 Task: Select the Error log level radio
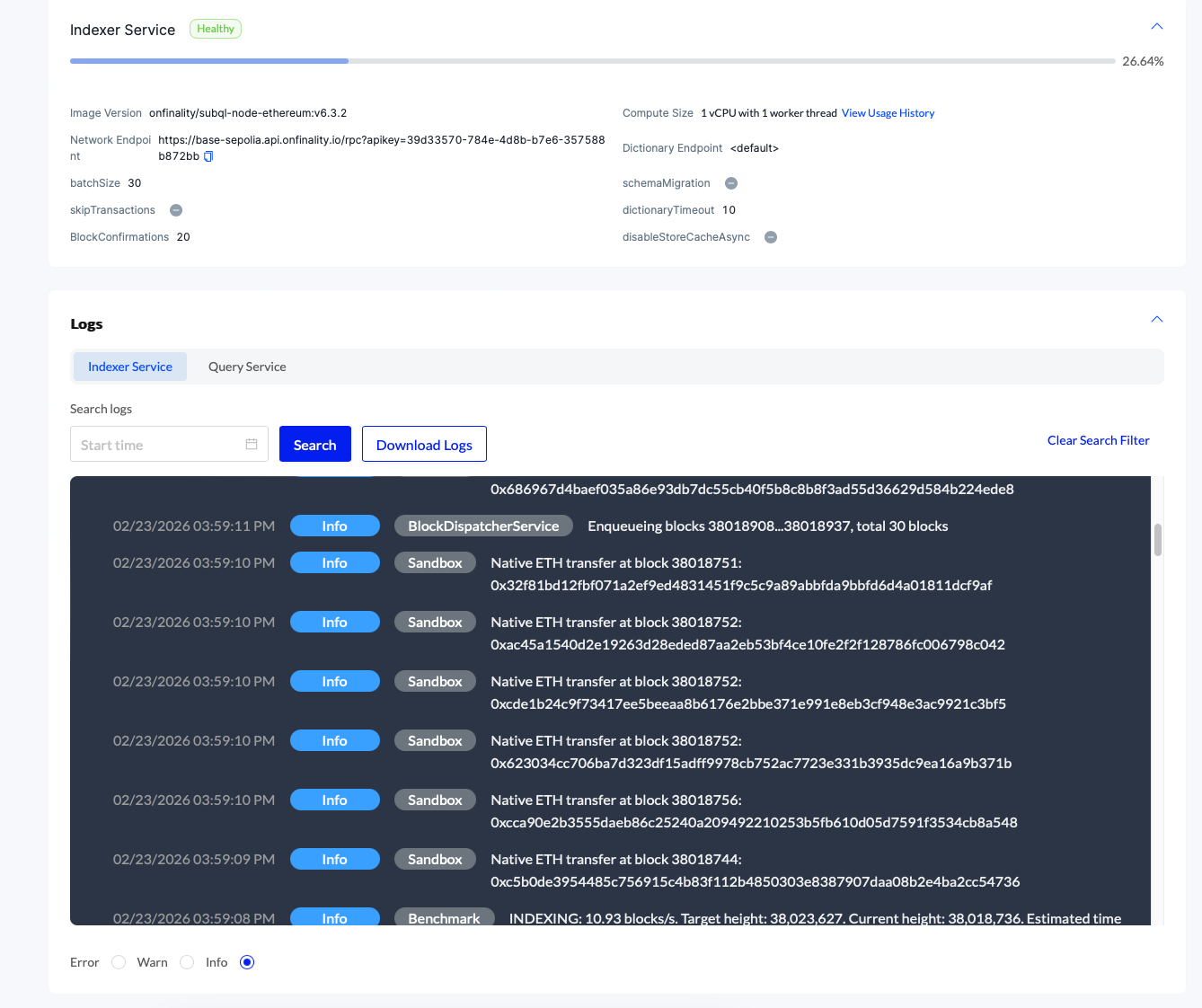pyautogui.click(x=119, y=962)
